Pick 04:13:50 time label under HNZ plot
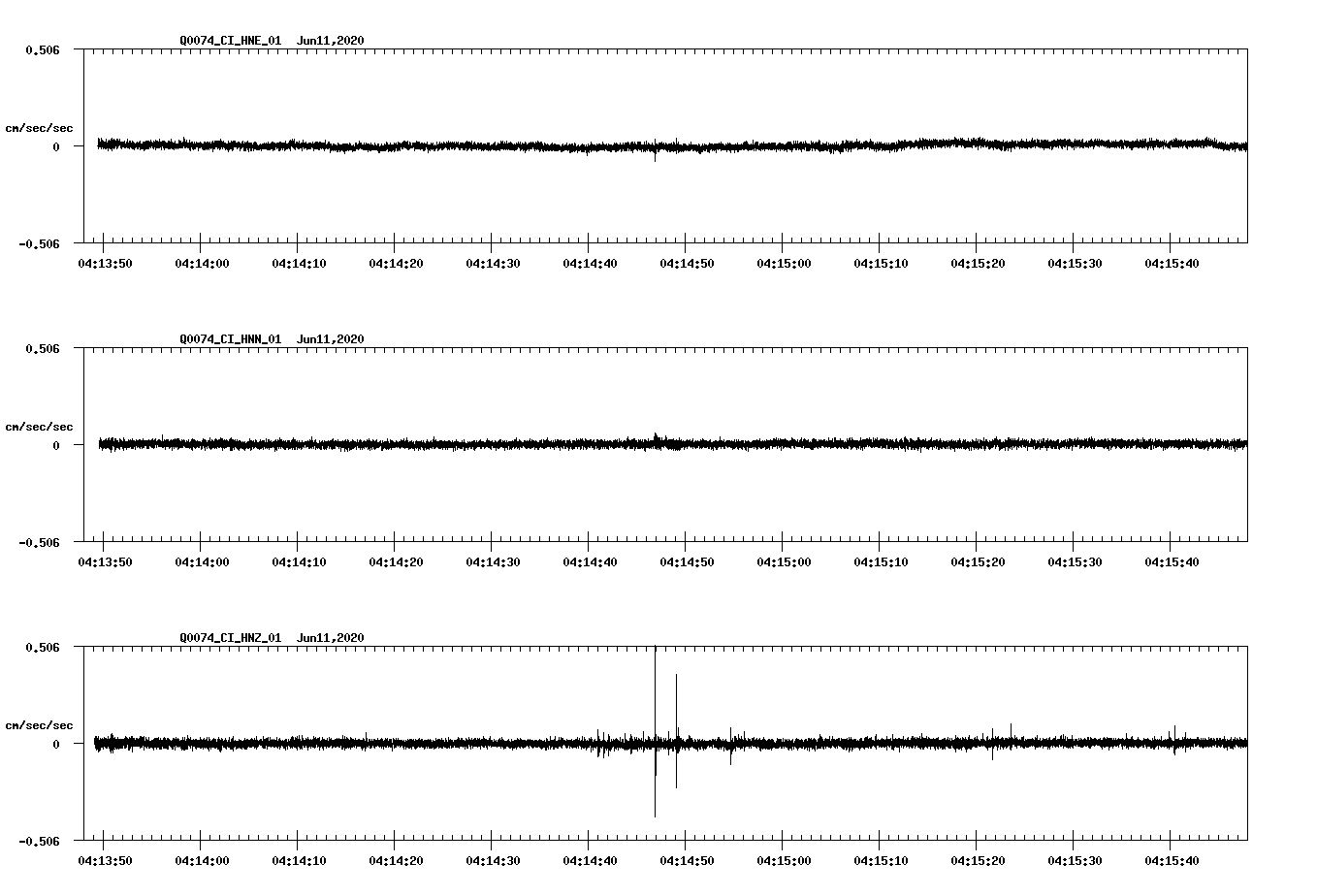This screenshot has height=896, width=1317. coord(105,861)
